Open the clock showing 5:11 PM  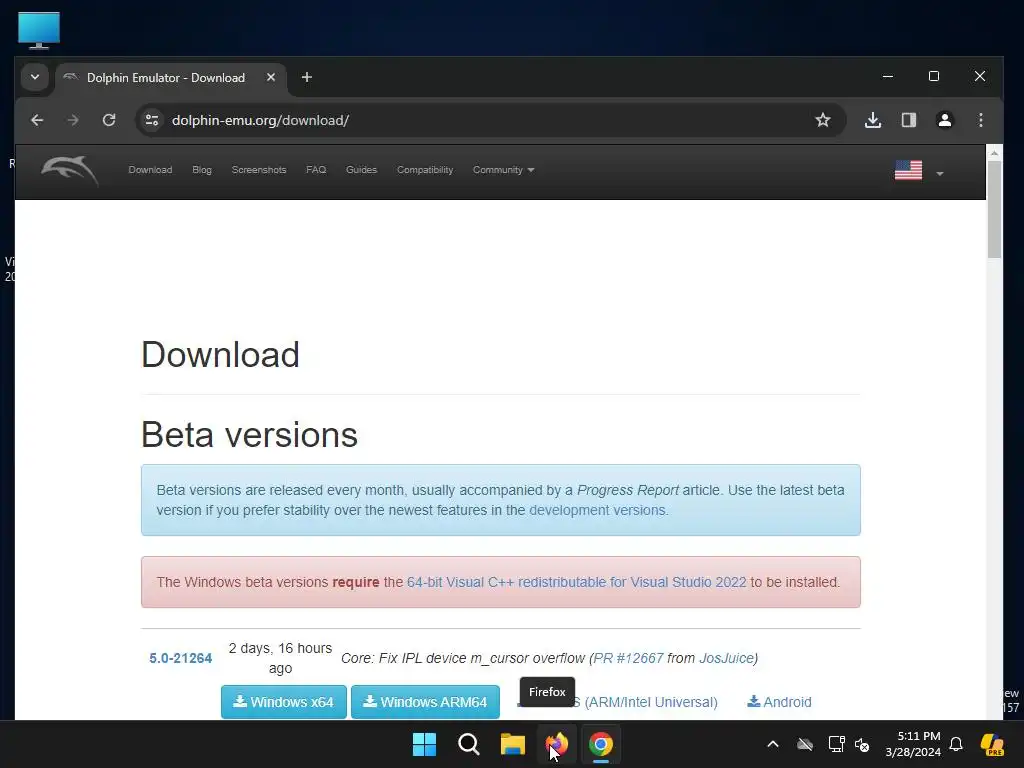pyautogui.click(x=913, y=744)
